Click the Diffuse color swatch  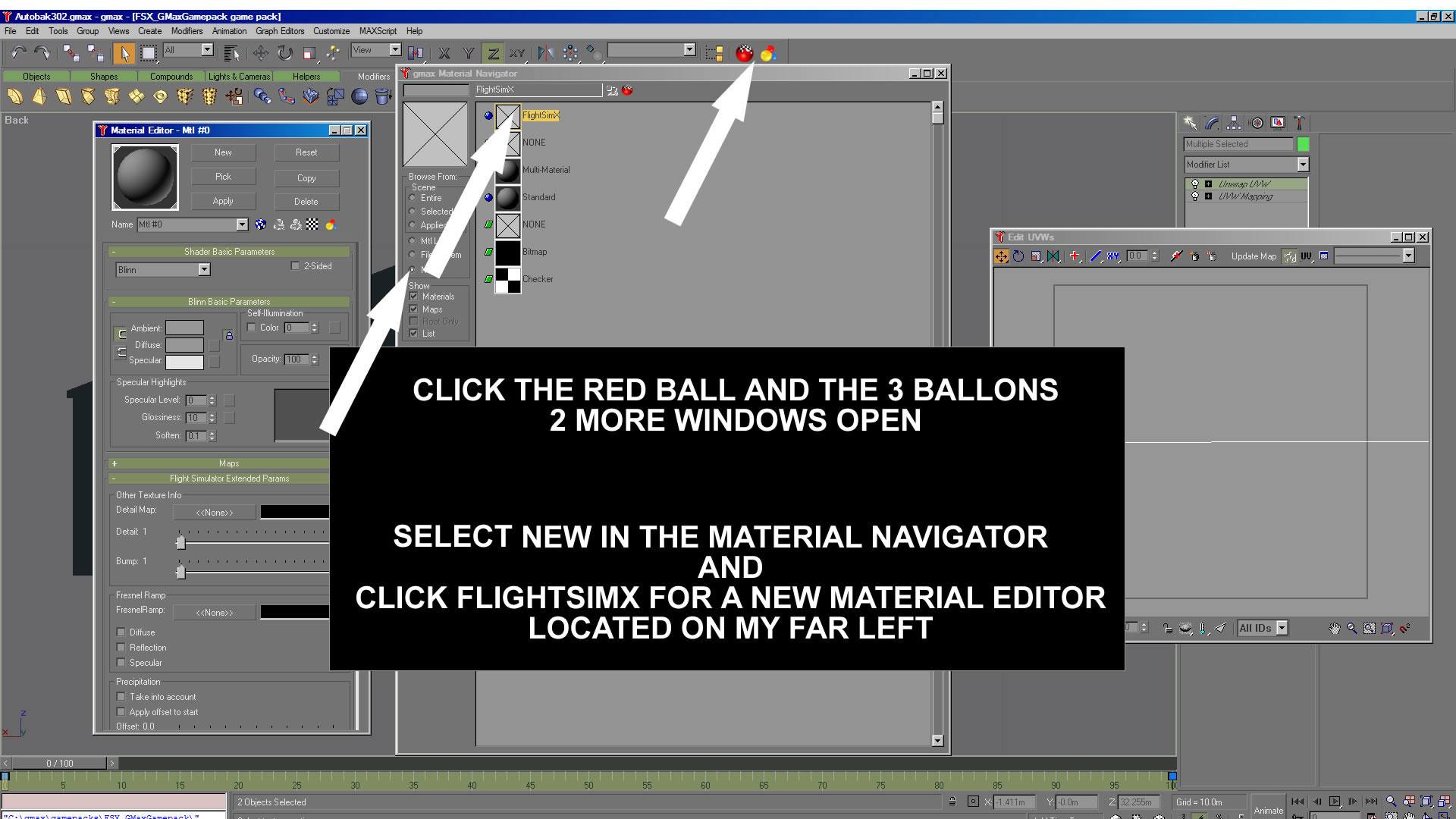(x=184, y=345)
